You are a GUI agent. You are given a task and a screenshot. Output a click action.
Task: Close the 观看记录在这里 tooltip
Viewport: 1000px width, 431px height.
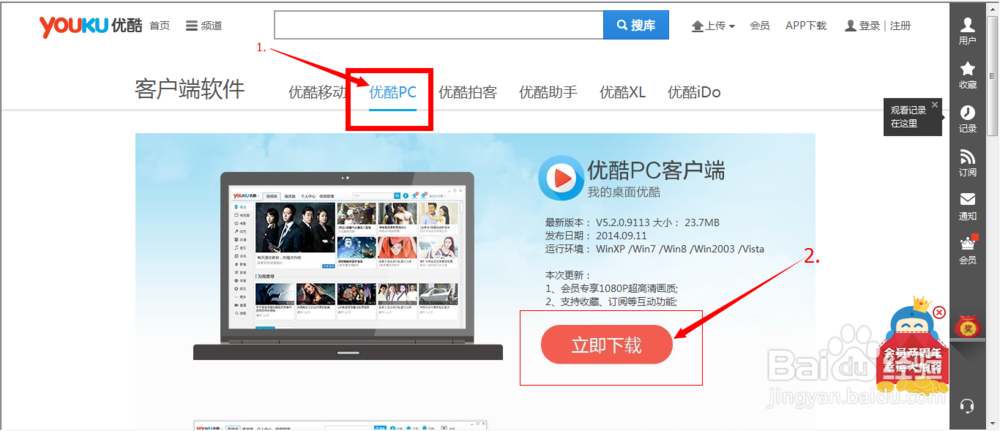point(934,105)
